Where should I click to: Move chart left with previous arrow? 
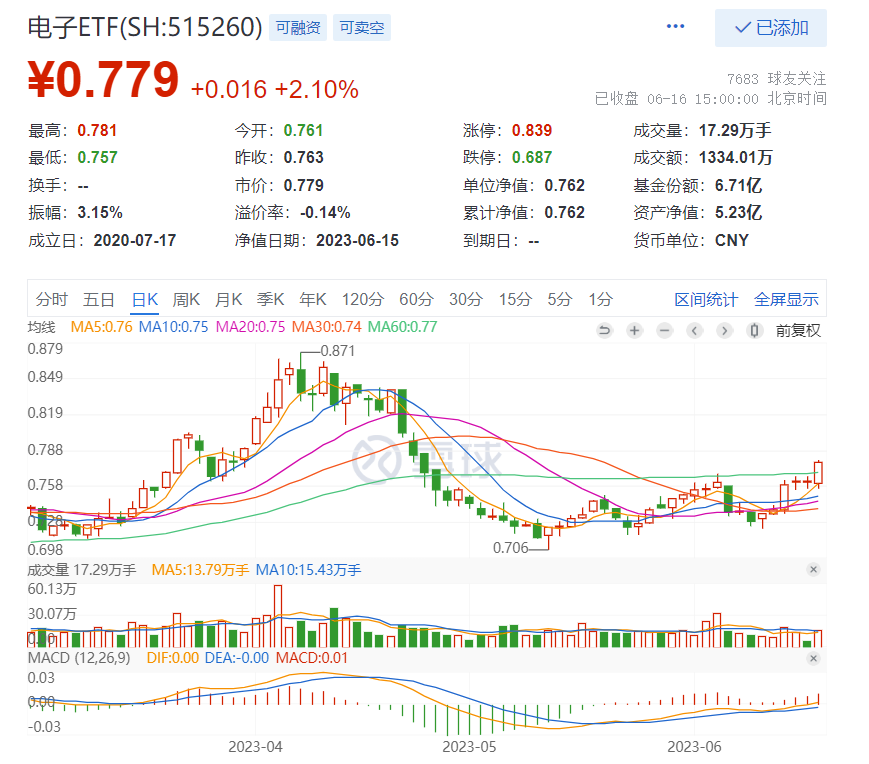coord(694,331)
